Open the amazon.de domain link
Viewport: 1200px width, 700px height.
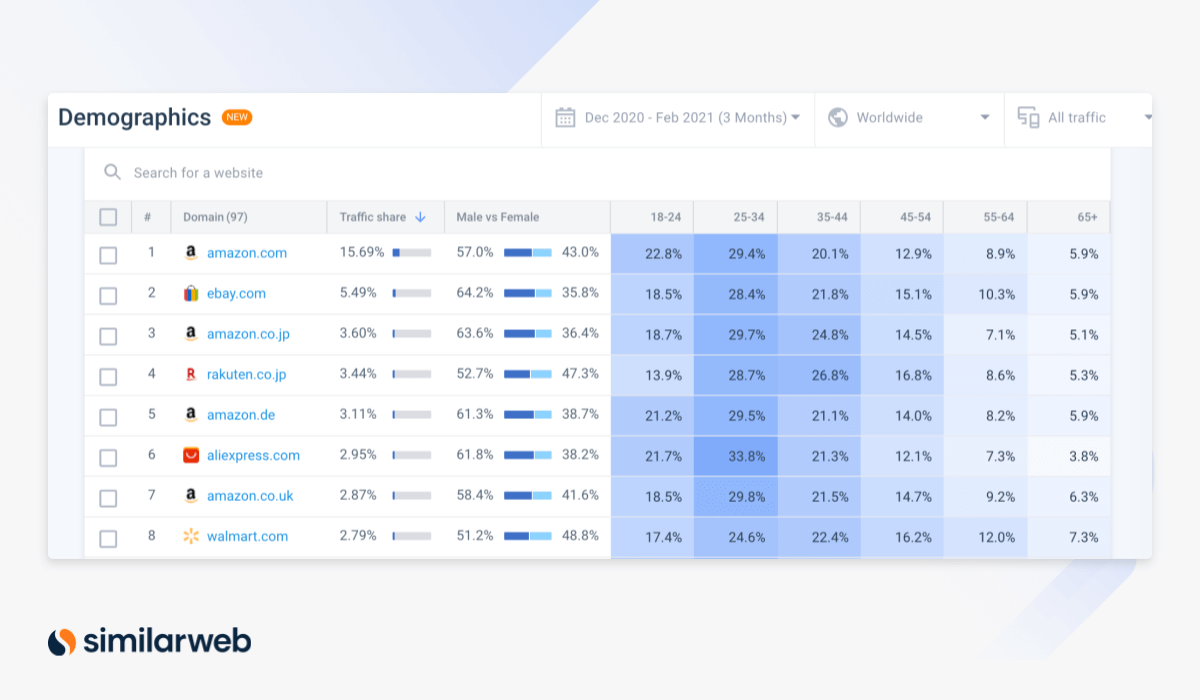[x=241, y=414]
